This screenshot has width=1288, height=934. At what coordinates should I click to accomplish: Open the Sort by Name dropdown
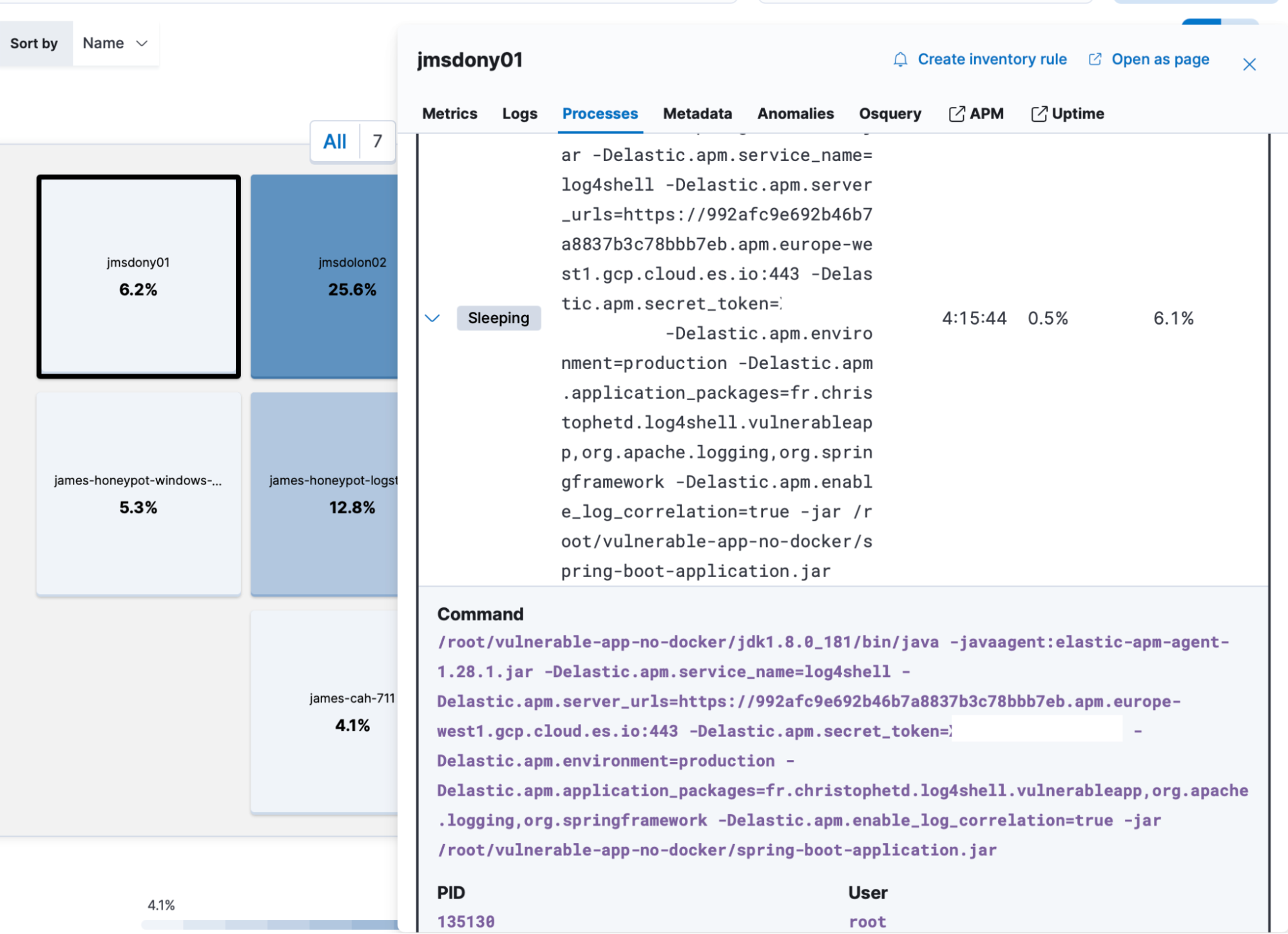tap(115, 43)
